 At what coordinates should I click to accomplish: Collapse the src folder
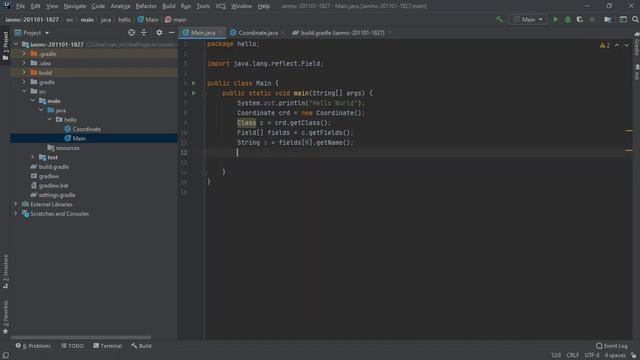24,91
